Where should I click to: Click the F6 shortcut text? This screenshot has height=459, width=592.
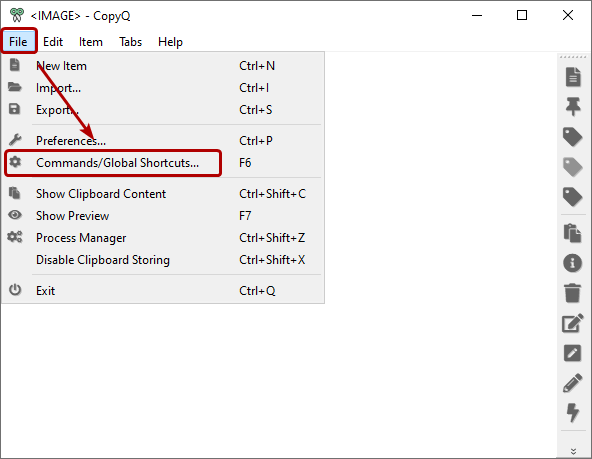pyautogui.click(x=245, y=163)
